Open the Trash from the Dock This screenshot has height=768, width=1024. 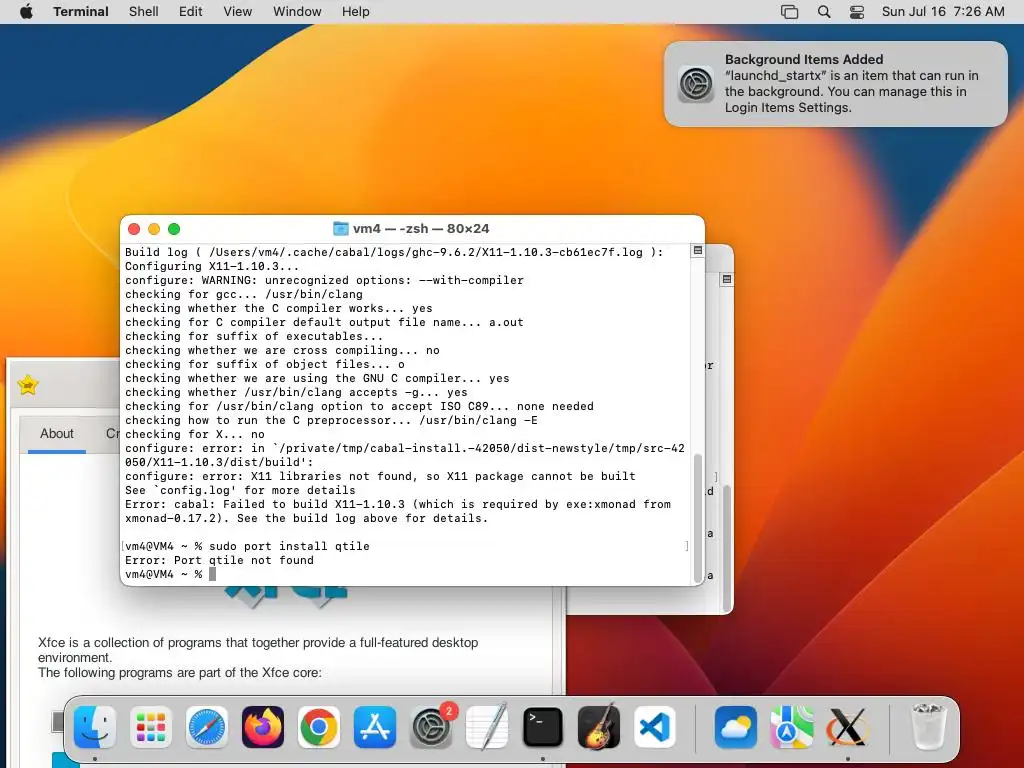click(928, 727)
